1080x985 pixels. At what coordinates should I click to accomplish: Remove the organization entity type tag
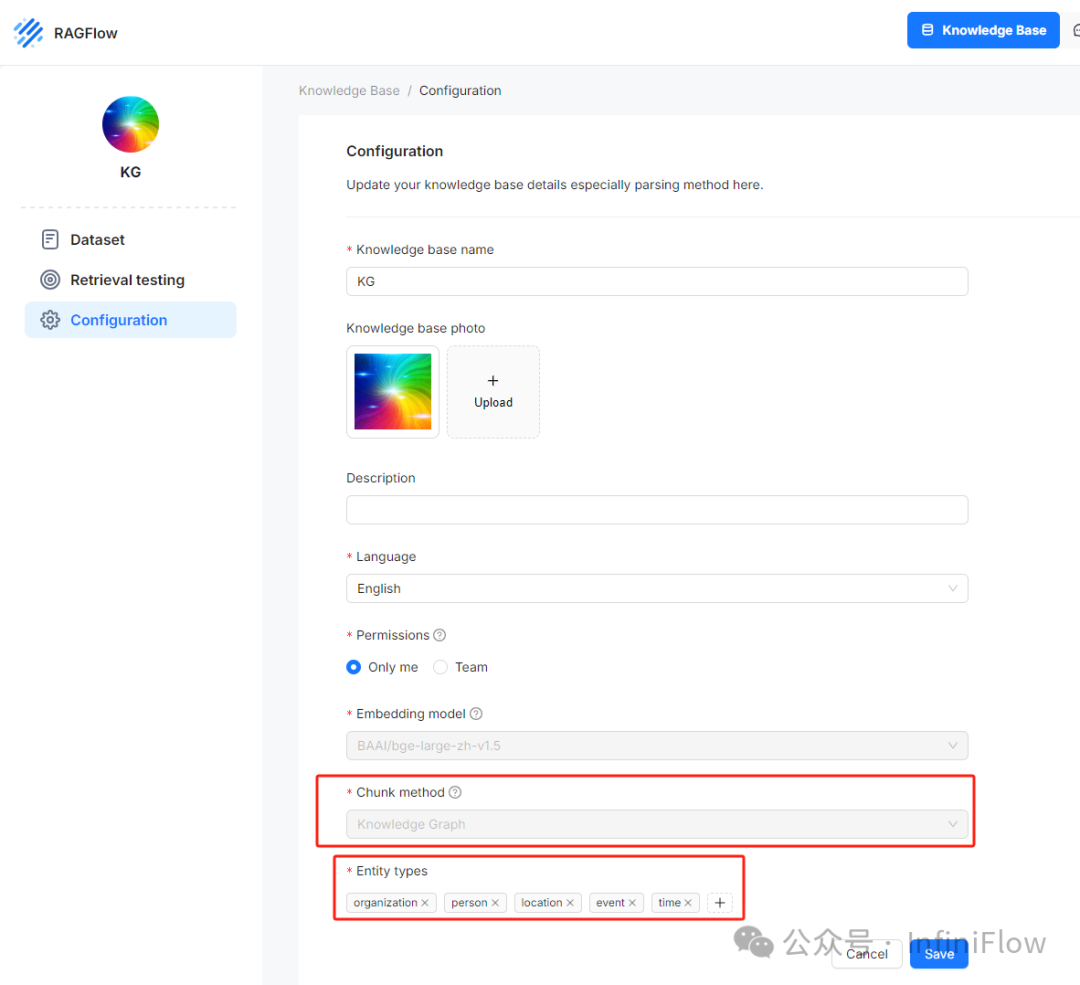(x=425, y=903)
